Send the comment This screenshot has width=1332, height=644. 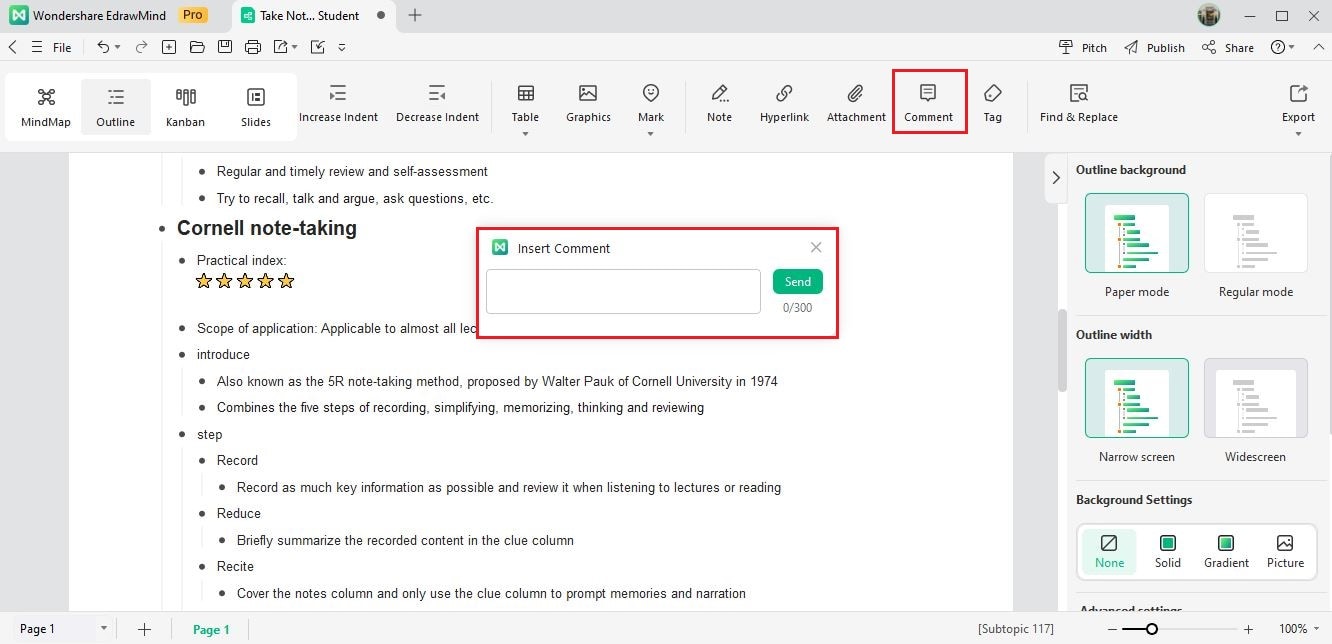point(798,282)
